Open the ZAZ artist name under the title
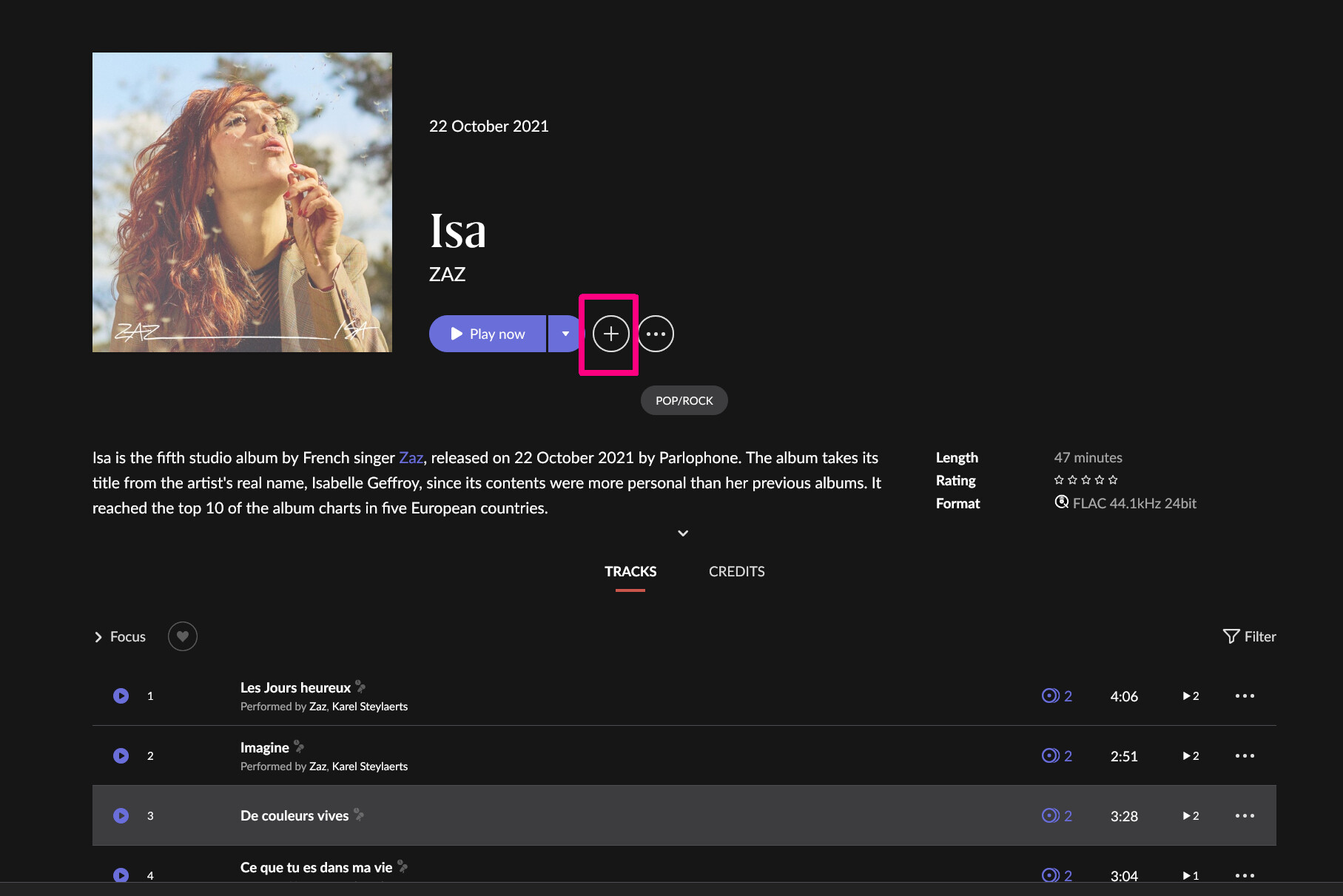This screenshot has height=896, width=1343. 448,274
